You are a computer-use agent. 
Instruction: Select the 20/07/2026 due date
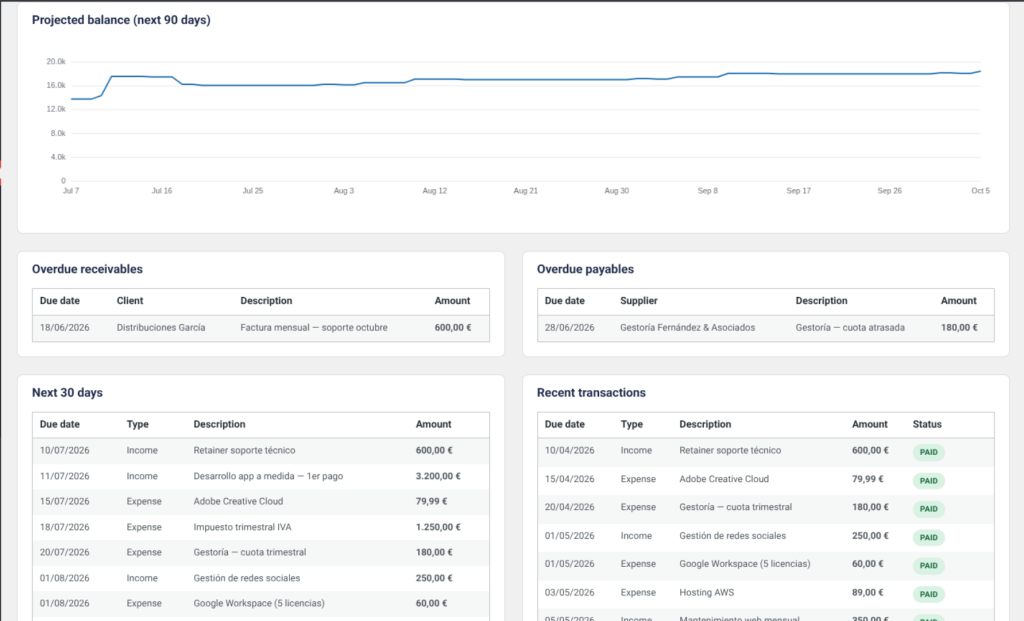[x=65, y=552]
